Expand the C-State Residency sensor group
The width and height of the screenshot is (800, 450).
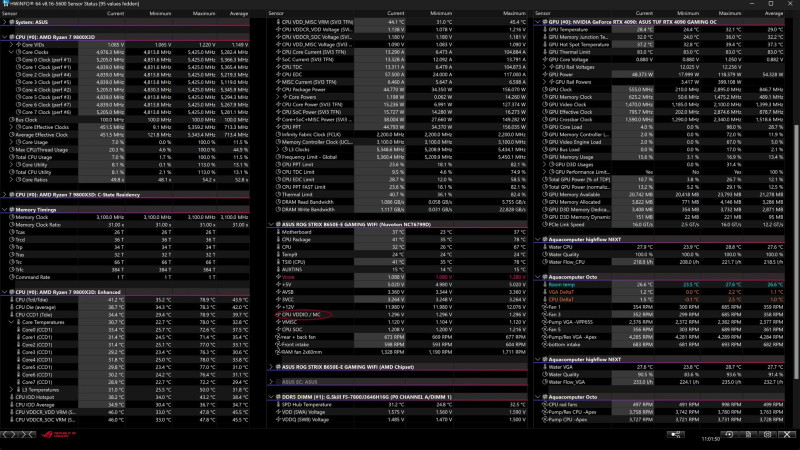5,195
